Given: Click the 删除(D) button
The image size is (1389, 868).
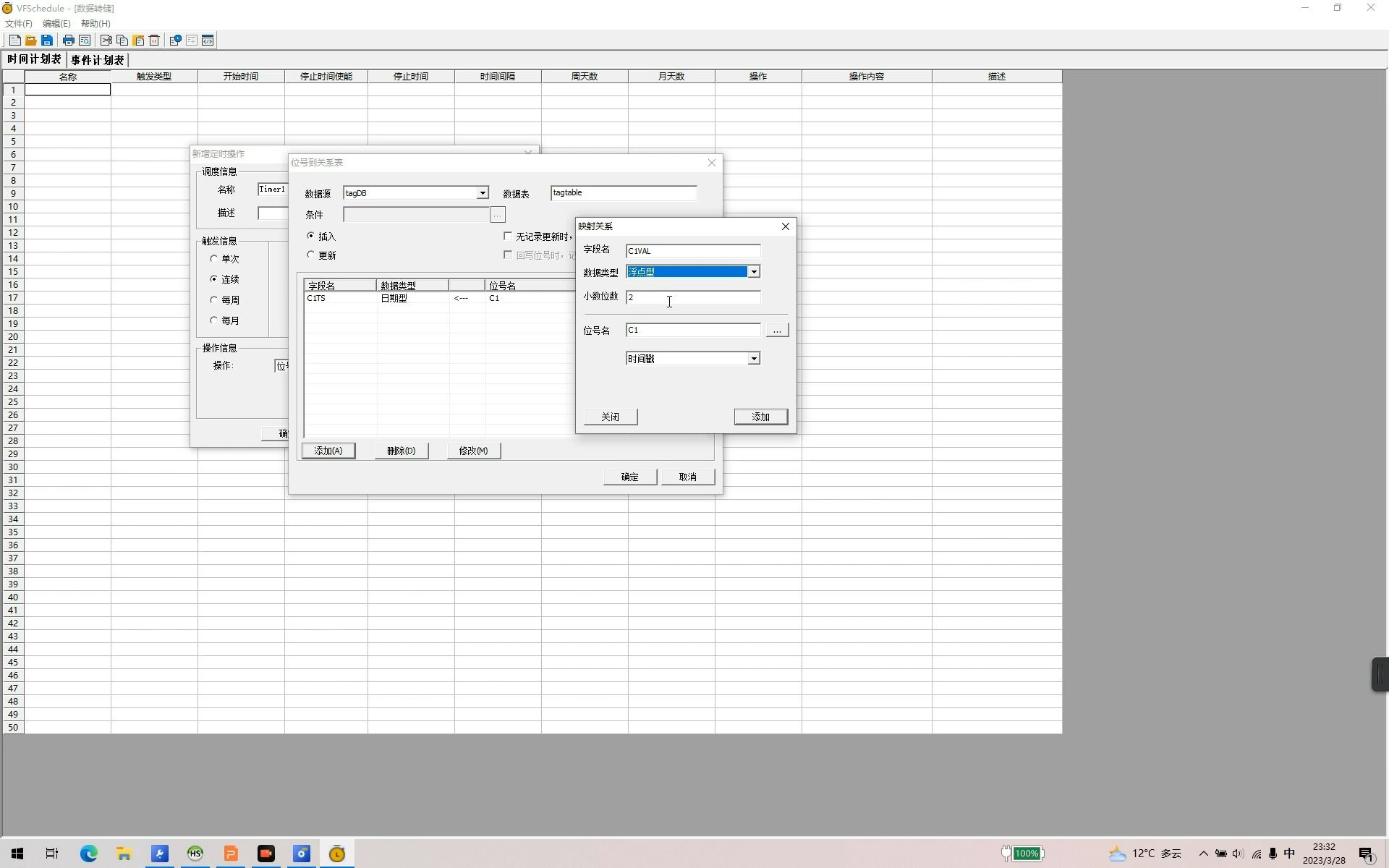Looking at the screenshot, I should [402, 451].
